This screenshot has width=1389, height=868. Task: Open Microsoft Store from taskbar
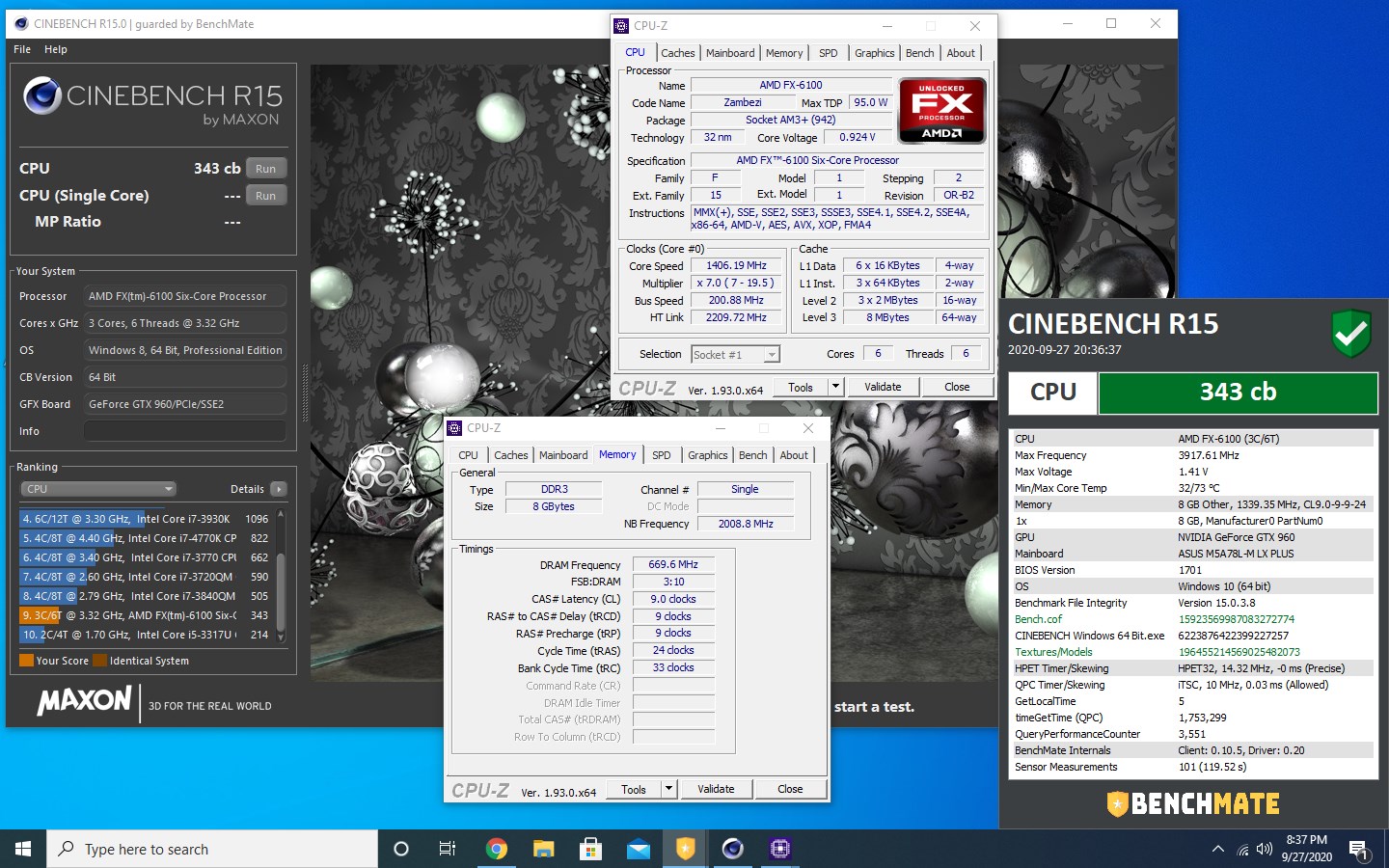click(590, 849)
